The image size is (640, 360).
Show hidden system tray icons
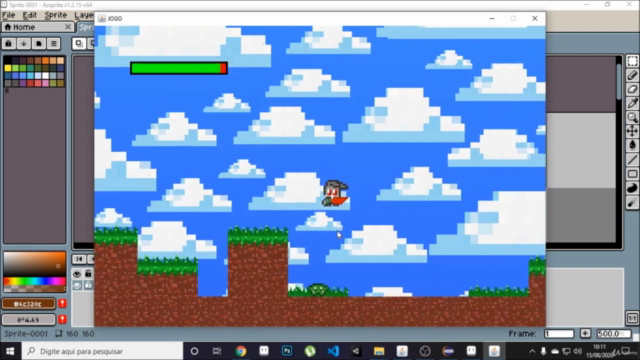coord(532,351)
